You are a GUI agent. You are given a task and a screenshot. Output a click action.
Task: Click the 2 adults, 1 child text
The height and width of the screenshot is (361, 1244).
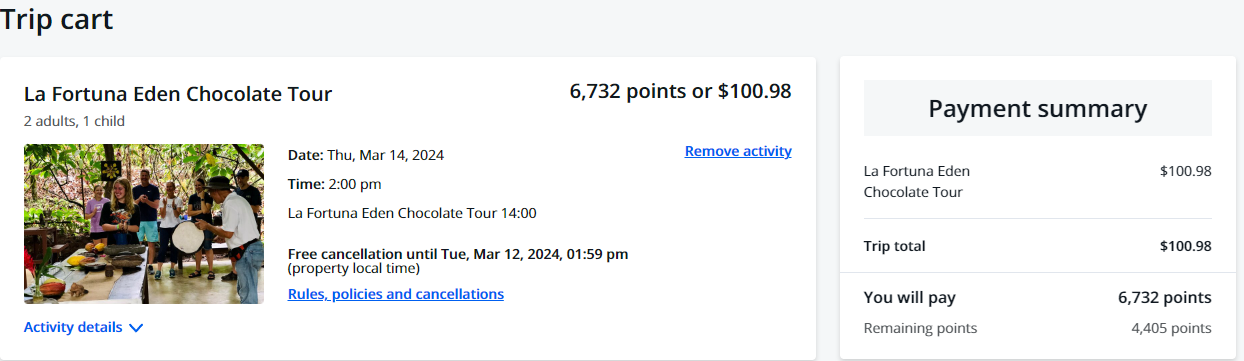click(74, 121)
